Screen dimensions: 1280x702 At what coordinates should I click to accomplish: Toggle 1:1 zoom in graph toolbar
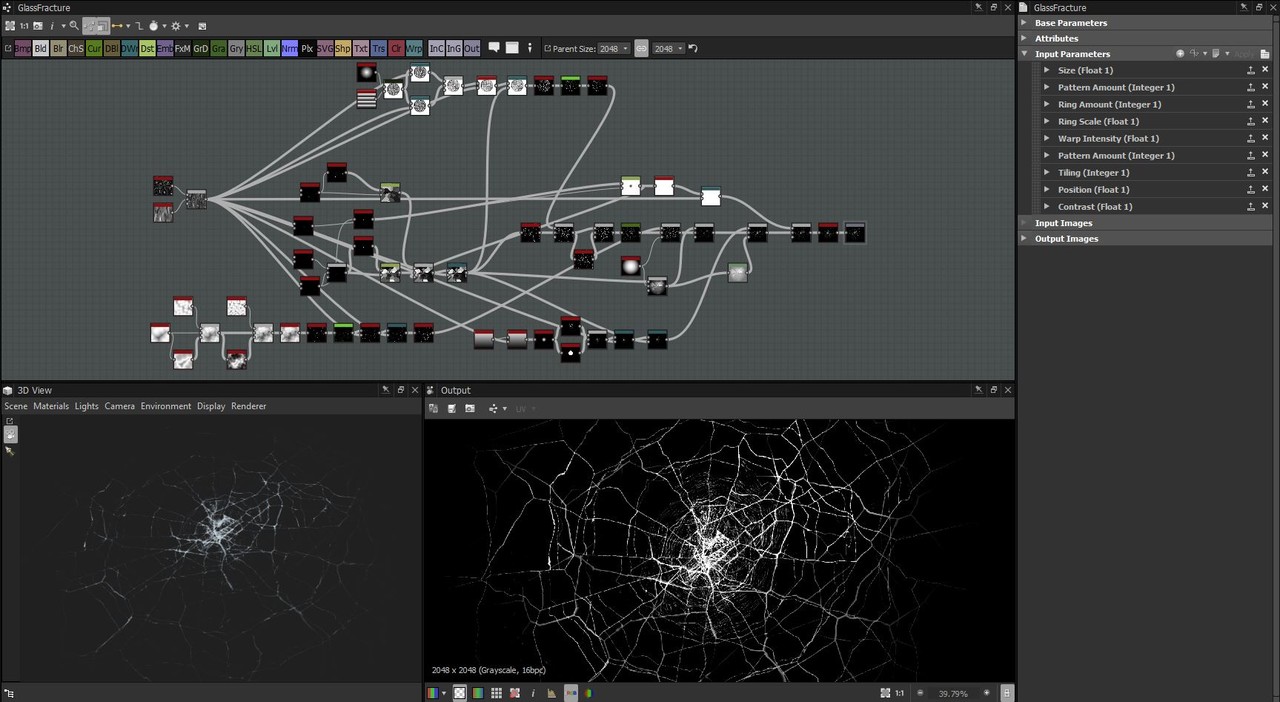tap(24, 26)
